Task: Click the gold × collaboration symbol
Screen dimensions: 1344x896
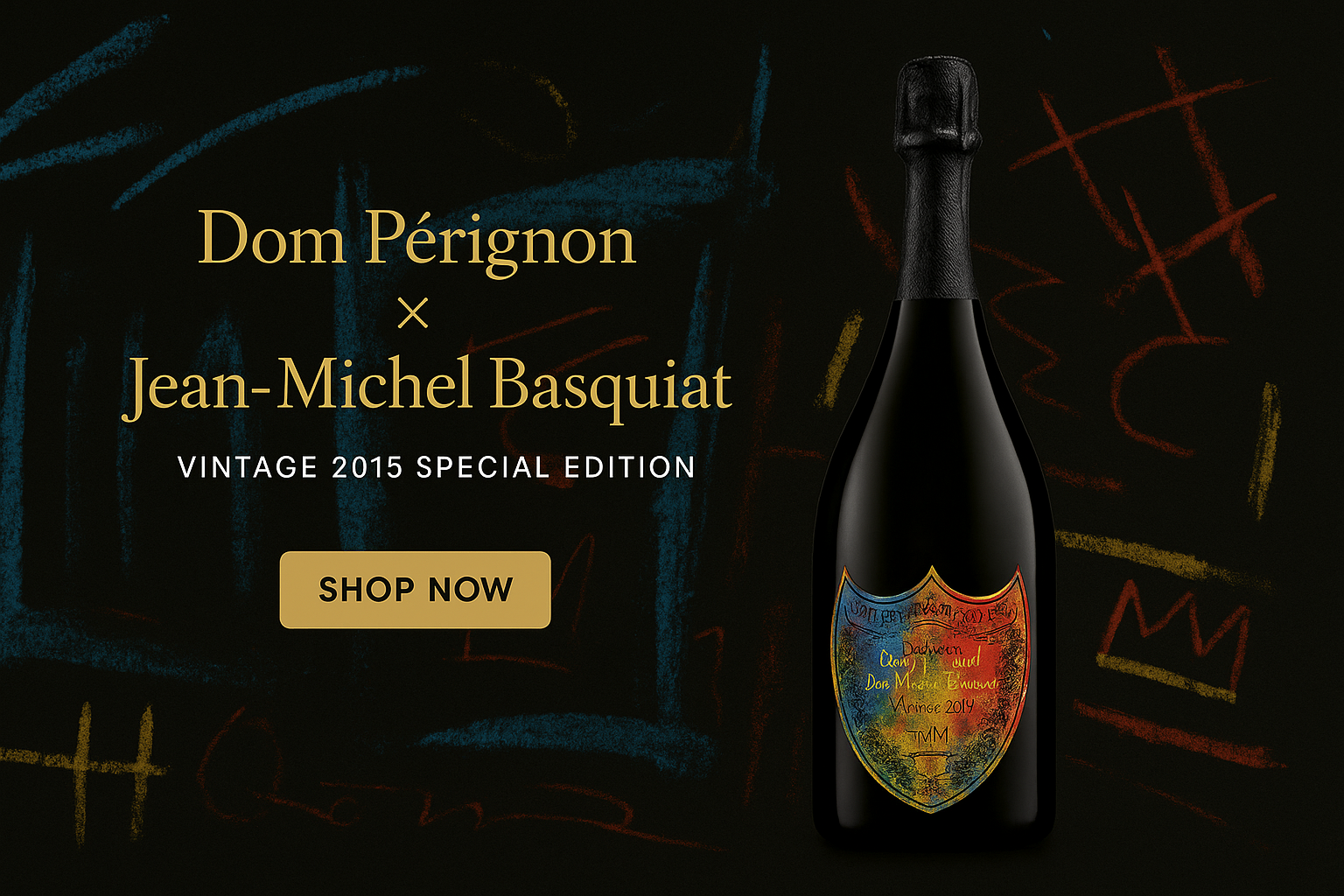Action: (413, 312)
